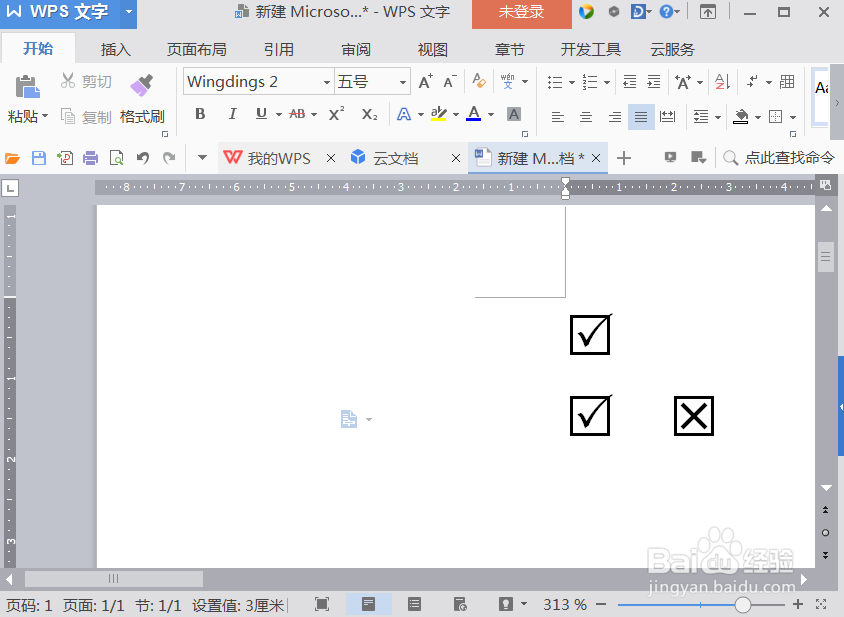The width and height of the screenshot is (844, 617).
Task: Click the export to PDF icon
Action: [x=65, y=158]
